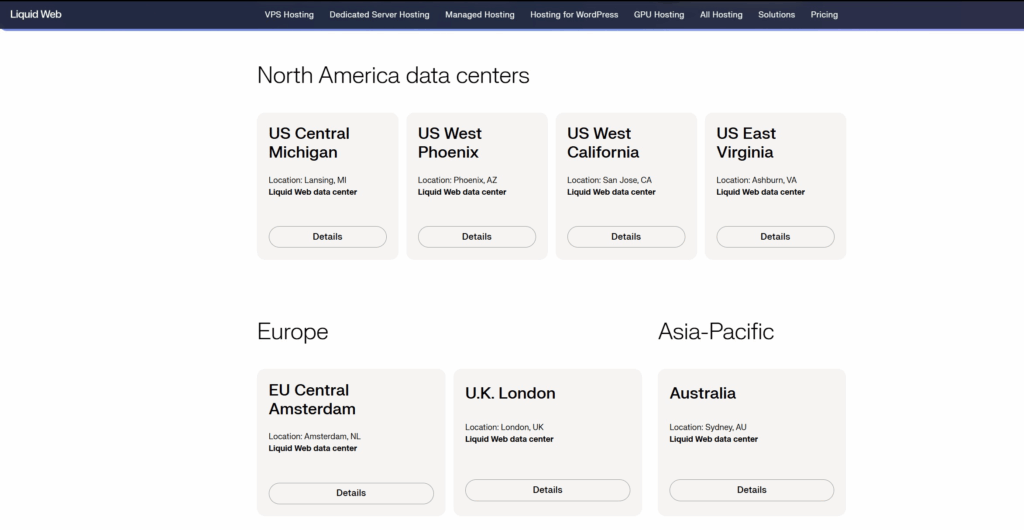This screenshot has width=1024, height=530.
Task: Select Managed Hosting in navigation bar
Action: click(480, 15)
